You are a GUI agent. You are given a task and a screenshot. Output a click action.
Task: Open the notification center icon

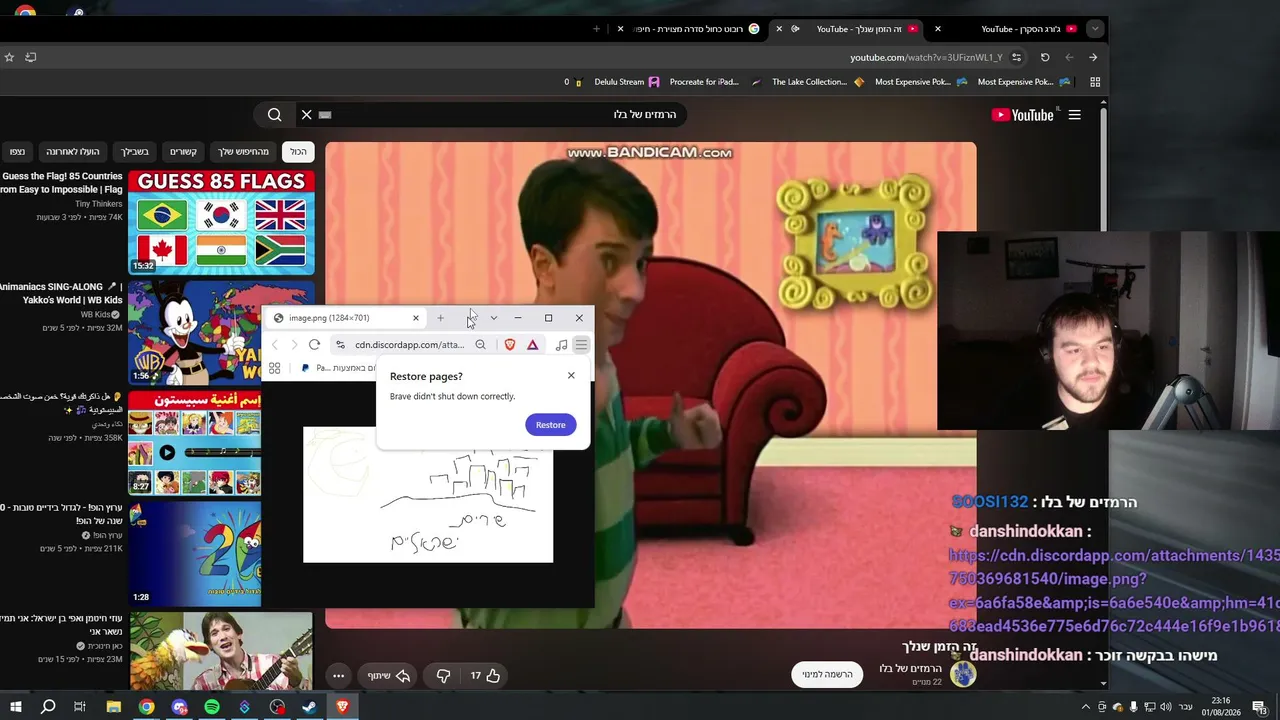(x=1259, y=707)
